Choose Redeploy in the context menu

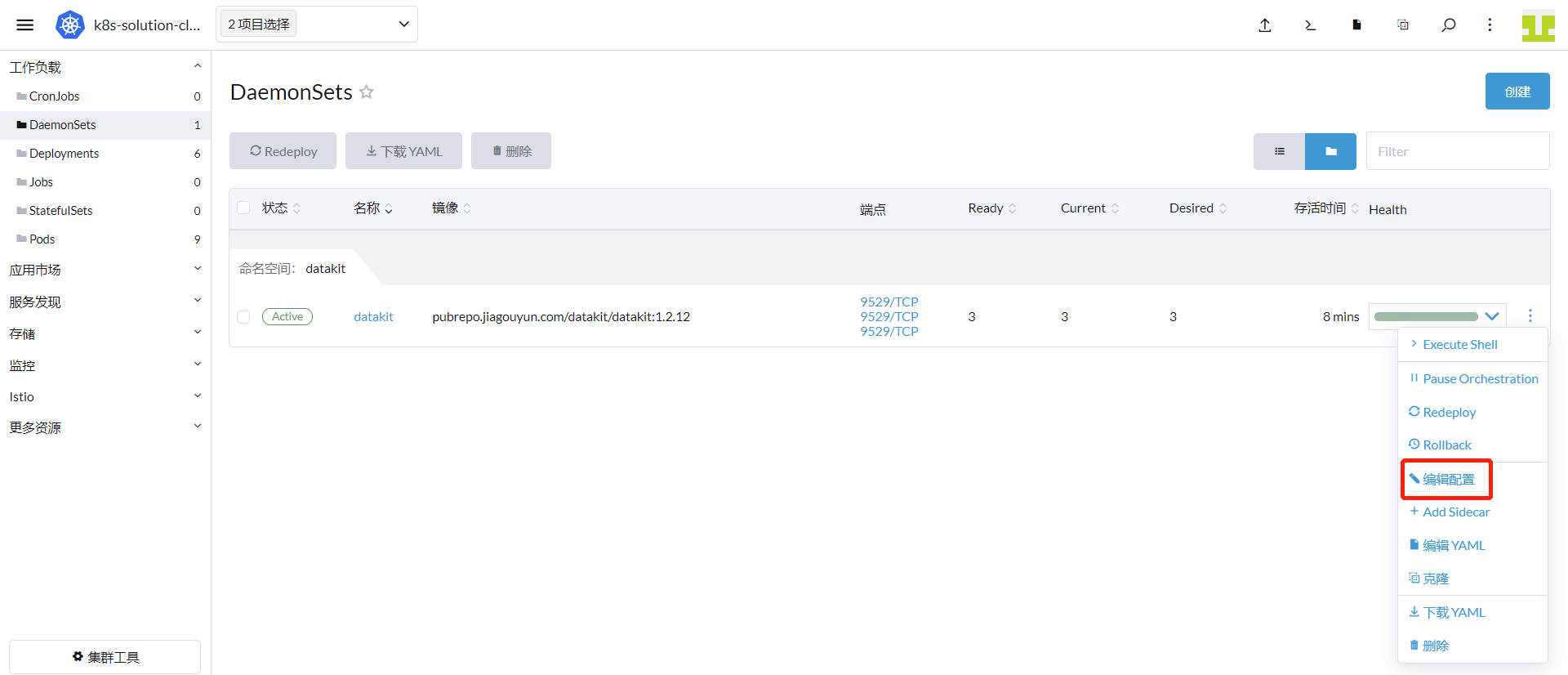[1472, 412]
